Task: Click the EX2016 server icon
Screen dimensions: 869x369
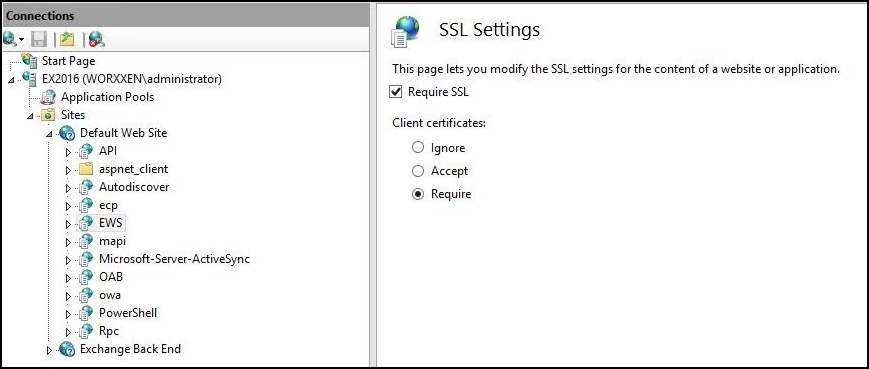Action: pyautogui.click(x=30, y=79)
